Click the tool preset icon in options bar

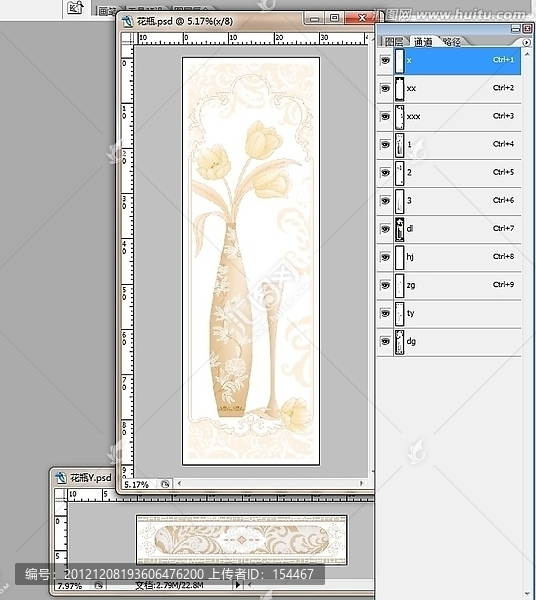(x=75, y=7)
